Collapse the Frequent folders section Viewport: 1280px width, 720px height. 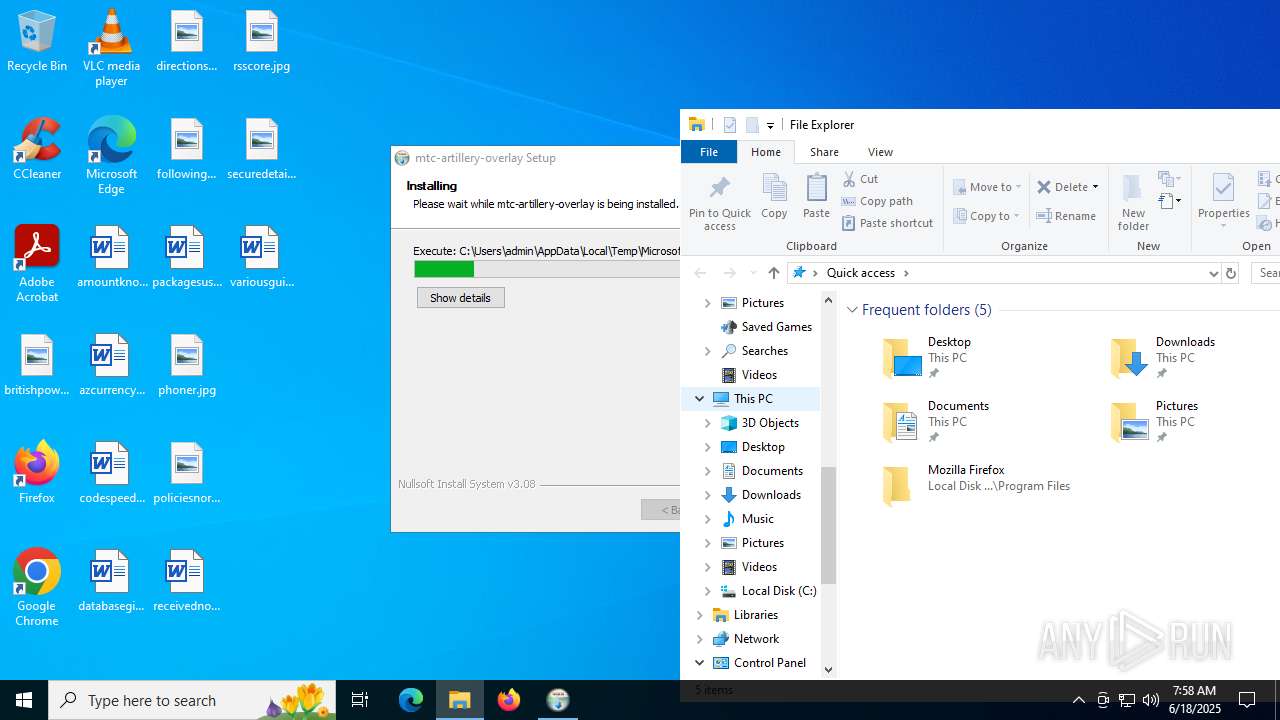click(853, 310)
